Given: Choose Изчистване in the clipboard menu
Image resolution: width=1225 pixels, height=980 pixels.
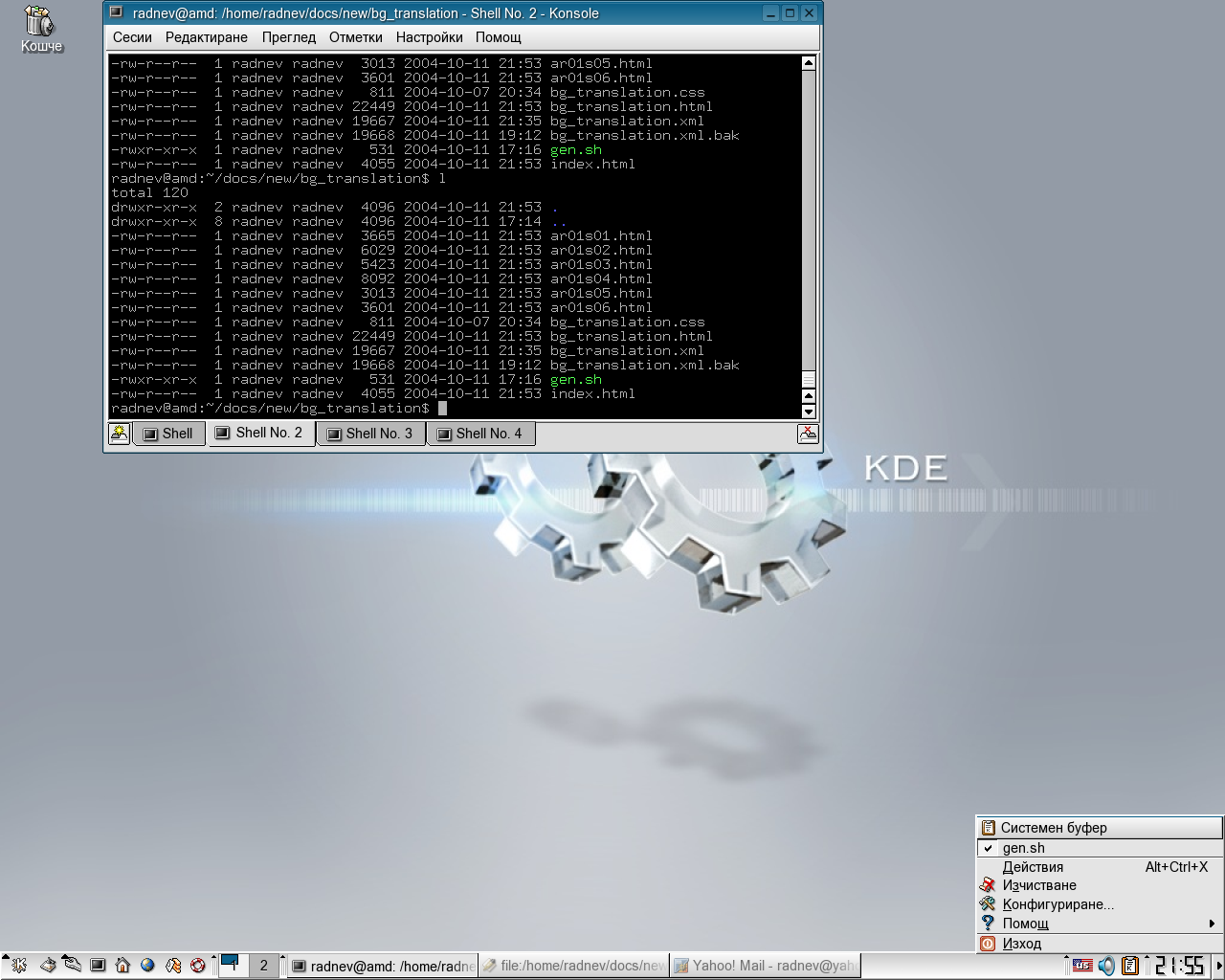Looking at the screenshot, I should pyautogui.click(x=1038, y=885).
